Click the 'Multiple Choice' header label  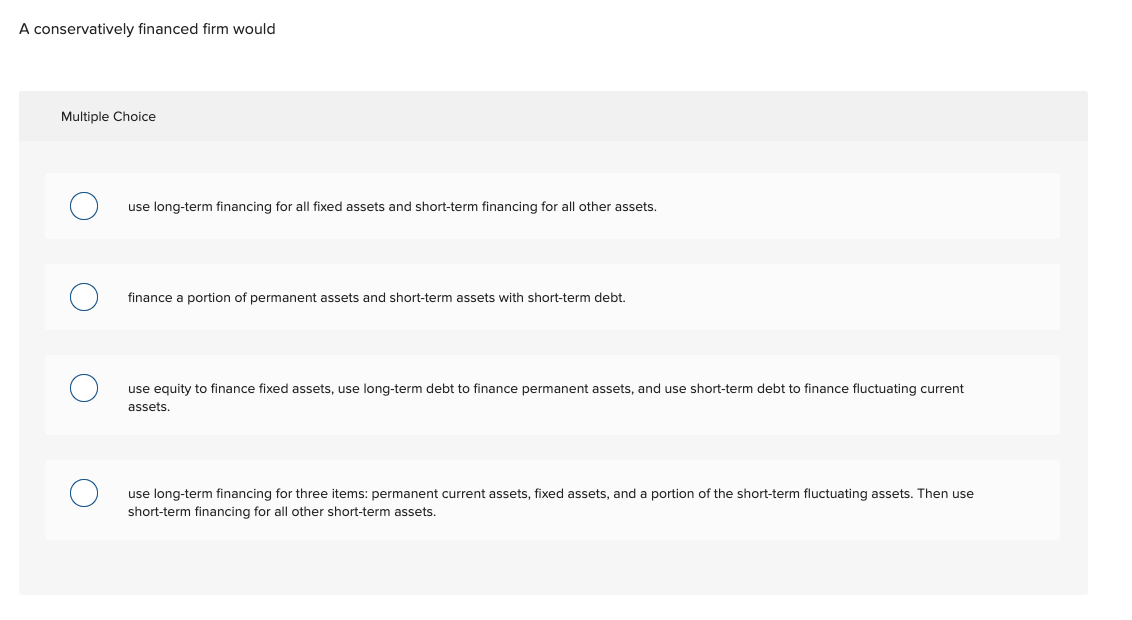pos(108,117)
